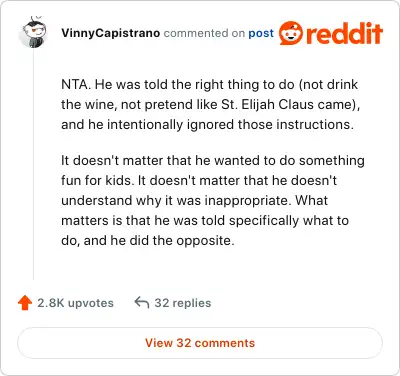Open the 32 replies link
This screenshot has height=376, width=400.
(x=183, y=303)
